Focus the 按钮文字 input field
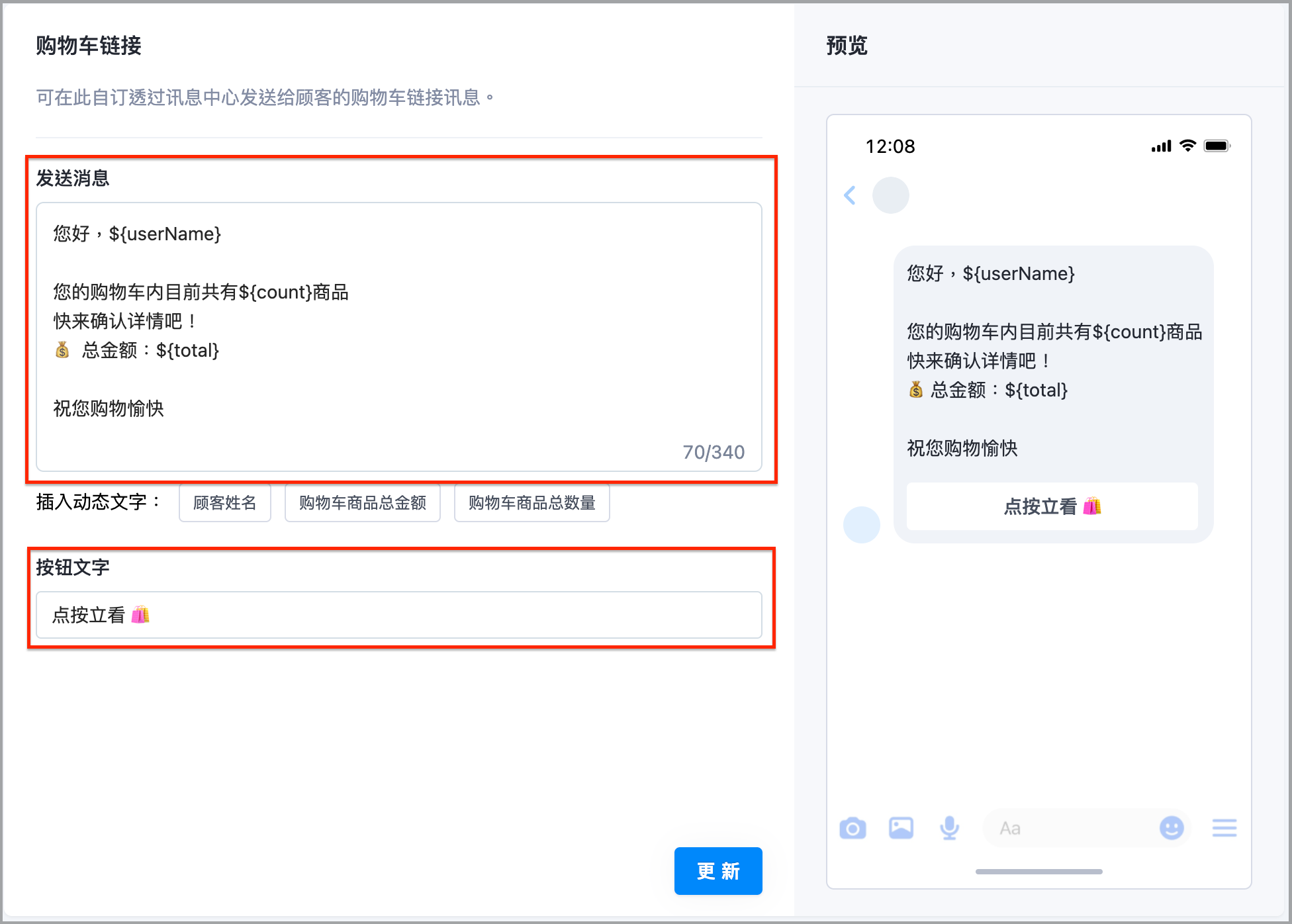 pos(399,615)
